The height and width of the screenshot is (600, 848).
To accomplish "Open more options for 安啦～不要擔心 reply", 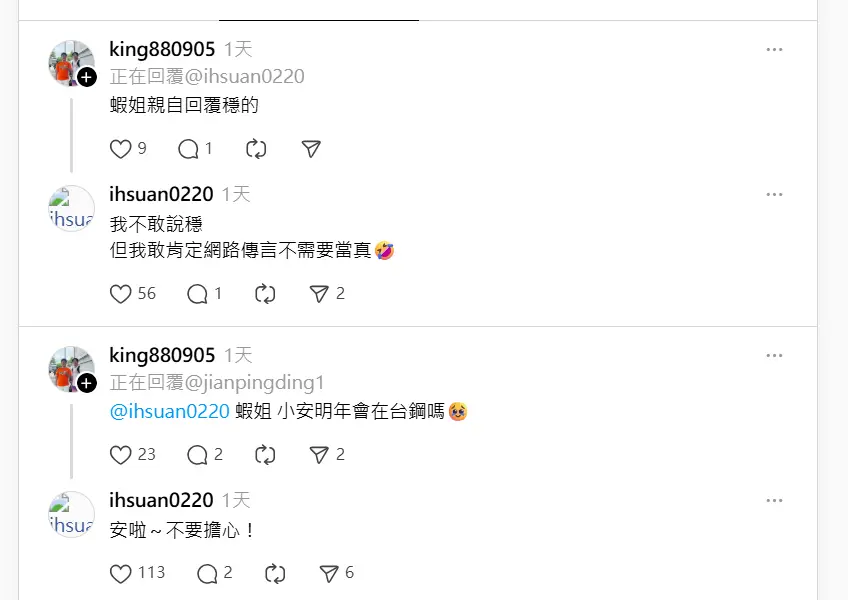I will point(774,500).
